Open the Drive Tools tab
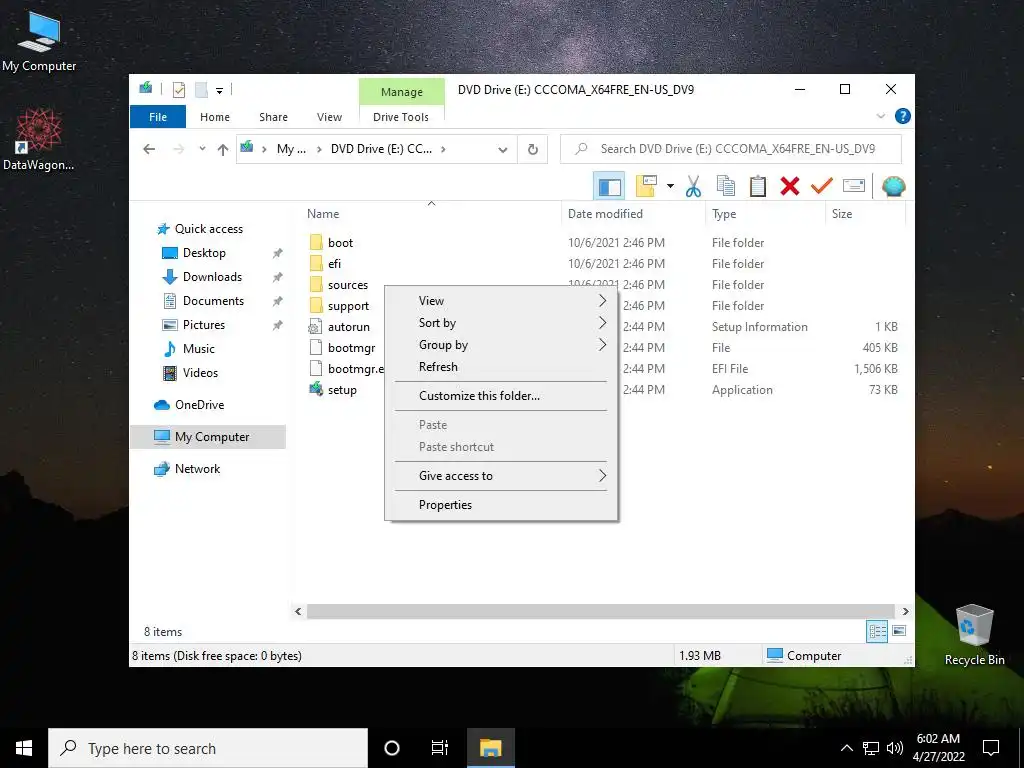Image resolution: width=1024 pixels, height=768 pixels. coord(401,117)
